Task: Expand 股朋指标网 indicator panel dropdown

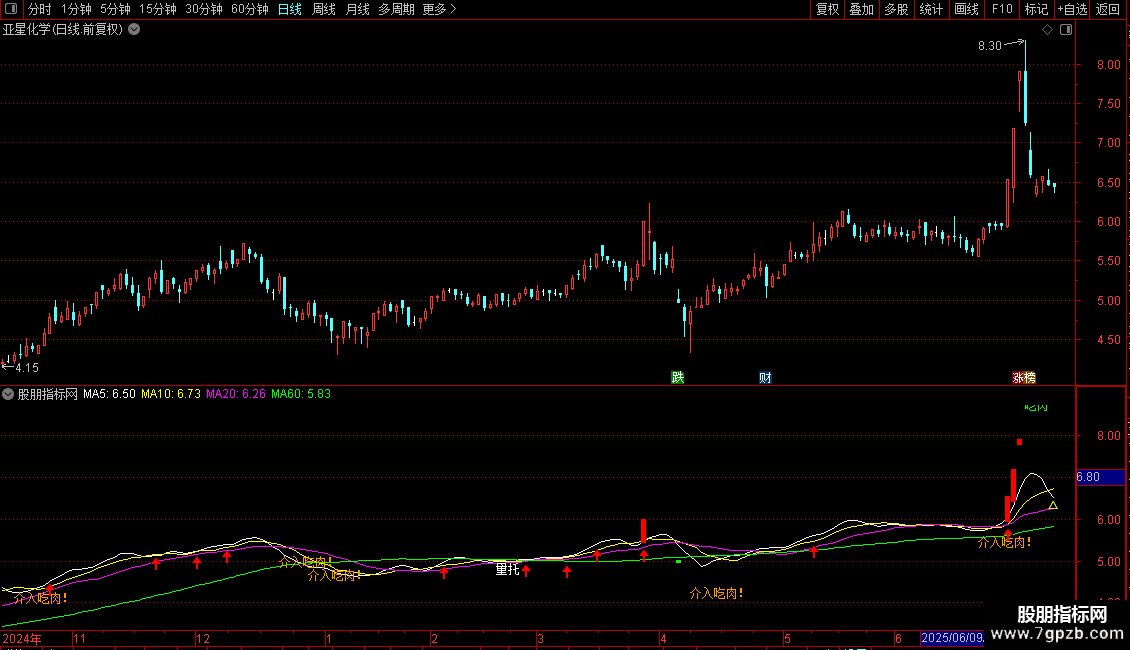Action: coord(8,394)
